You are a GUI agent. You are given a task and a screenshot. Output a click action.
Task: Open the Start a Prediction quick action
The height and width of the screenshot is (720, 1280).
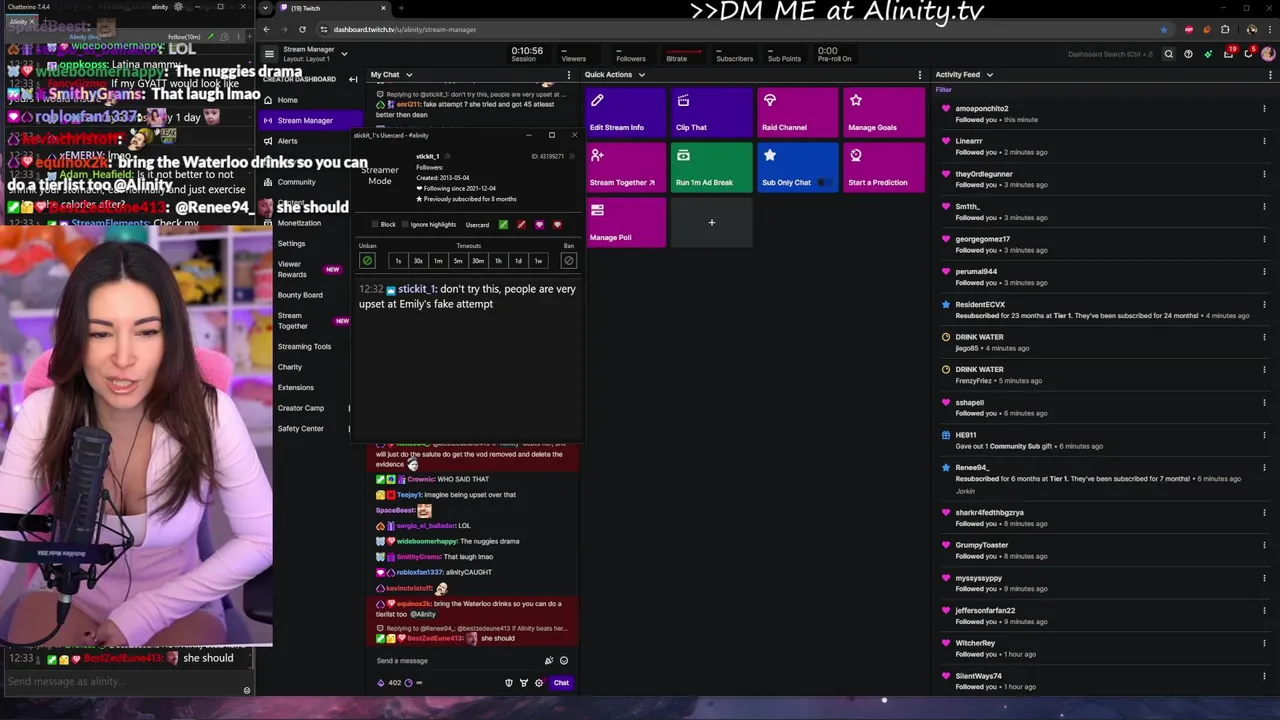(885, 167)
